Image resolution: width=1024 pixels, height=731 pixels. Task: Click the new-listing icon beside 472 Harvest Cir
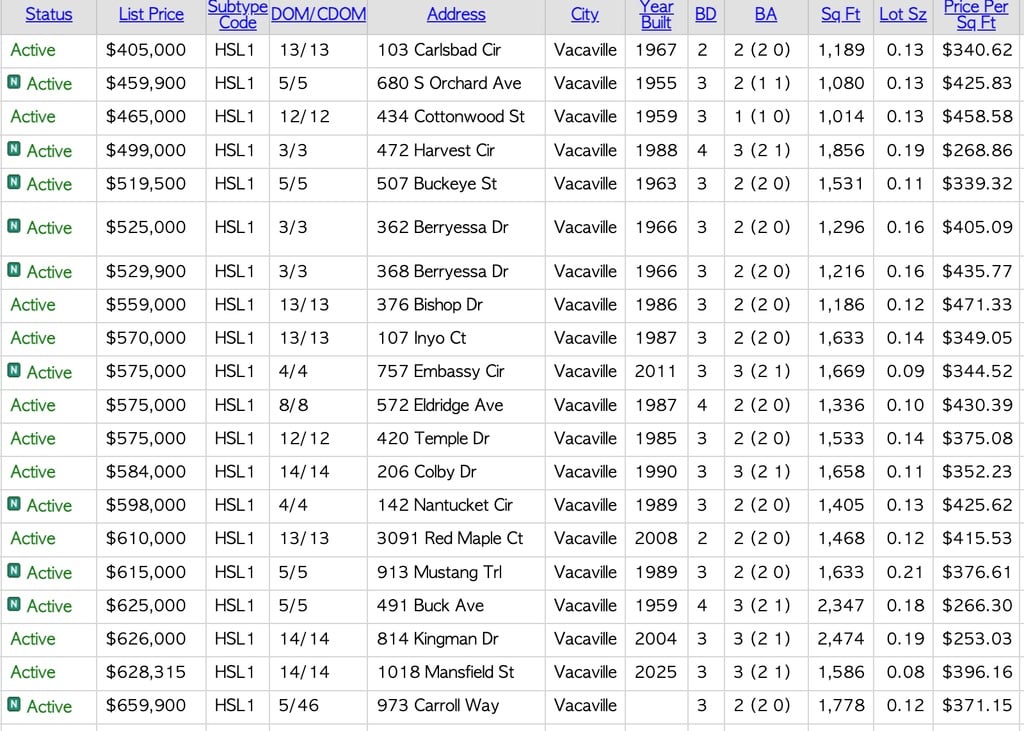click(14, 150)
